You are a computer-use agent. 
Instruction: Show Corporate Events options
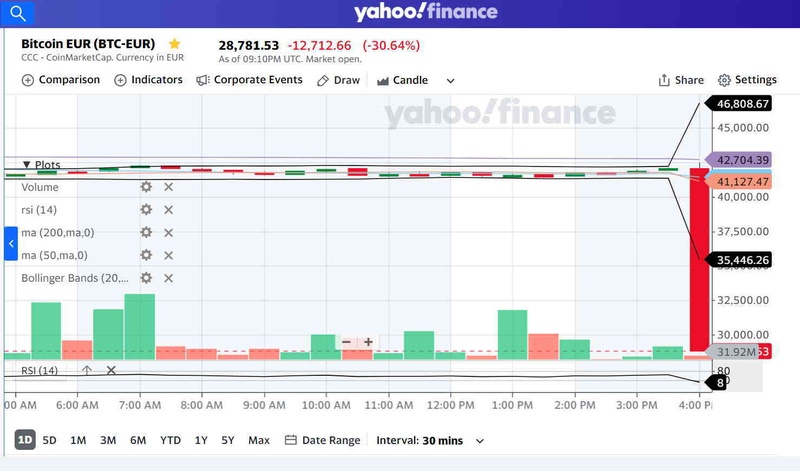[249, 80]
